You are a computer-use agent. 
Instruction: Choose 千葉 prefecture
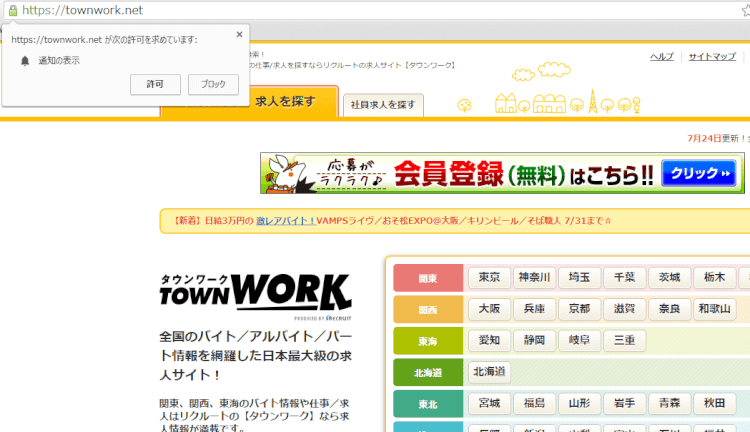pos(624,277)
